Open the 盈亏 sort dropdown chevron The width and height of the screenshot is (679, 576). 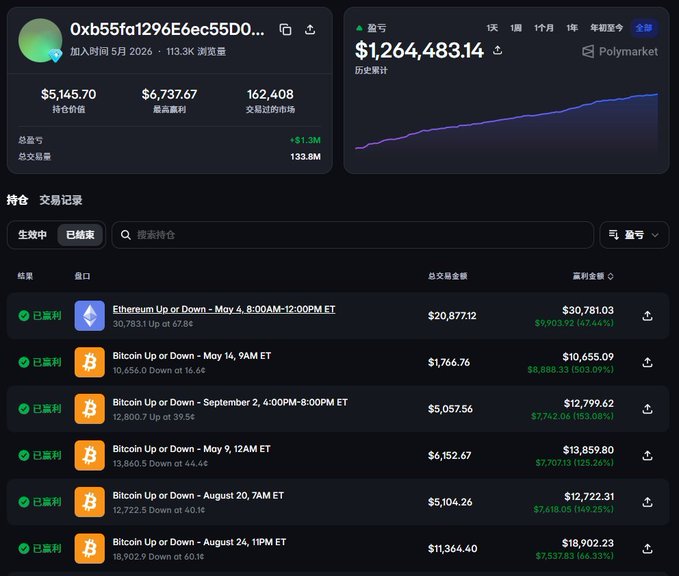(x=655, y=235)
